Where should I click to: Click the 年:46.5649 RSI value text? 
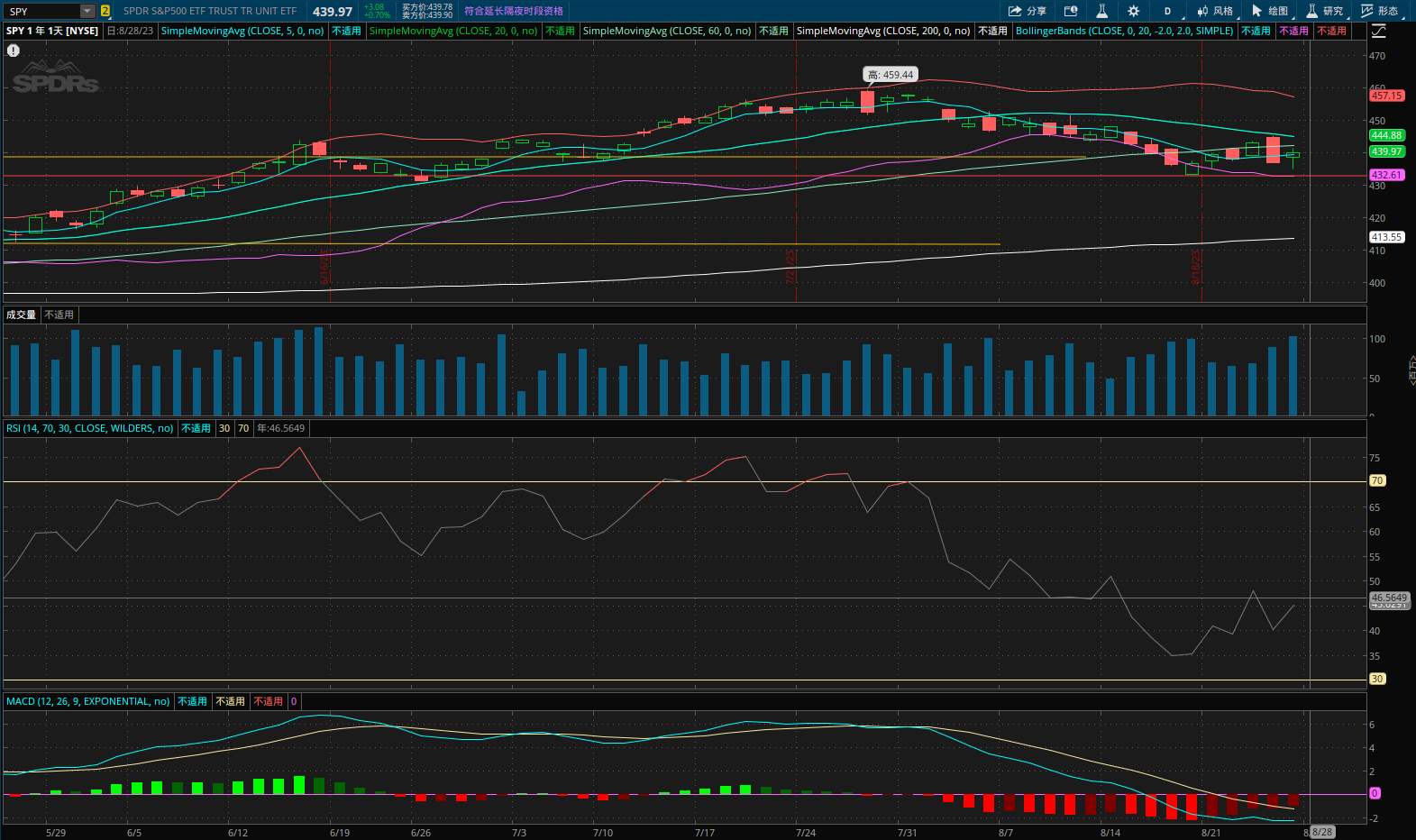click(x=281, y=428)
